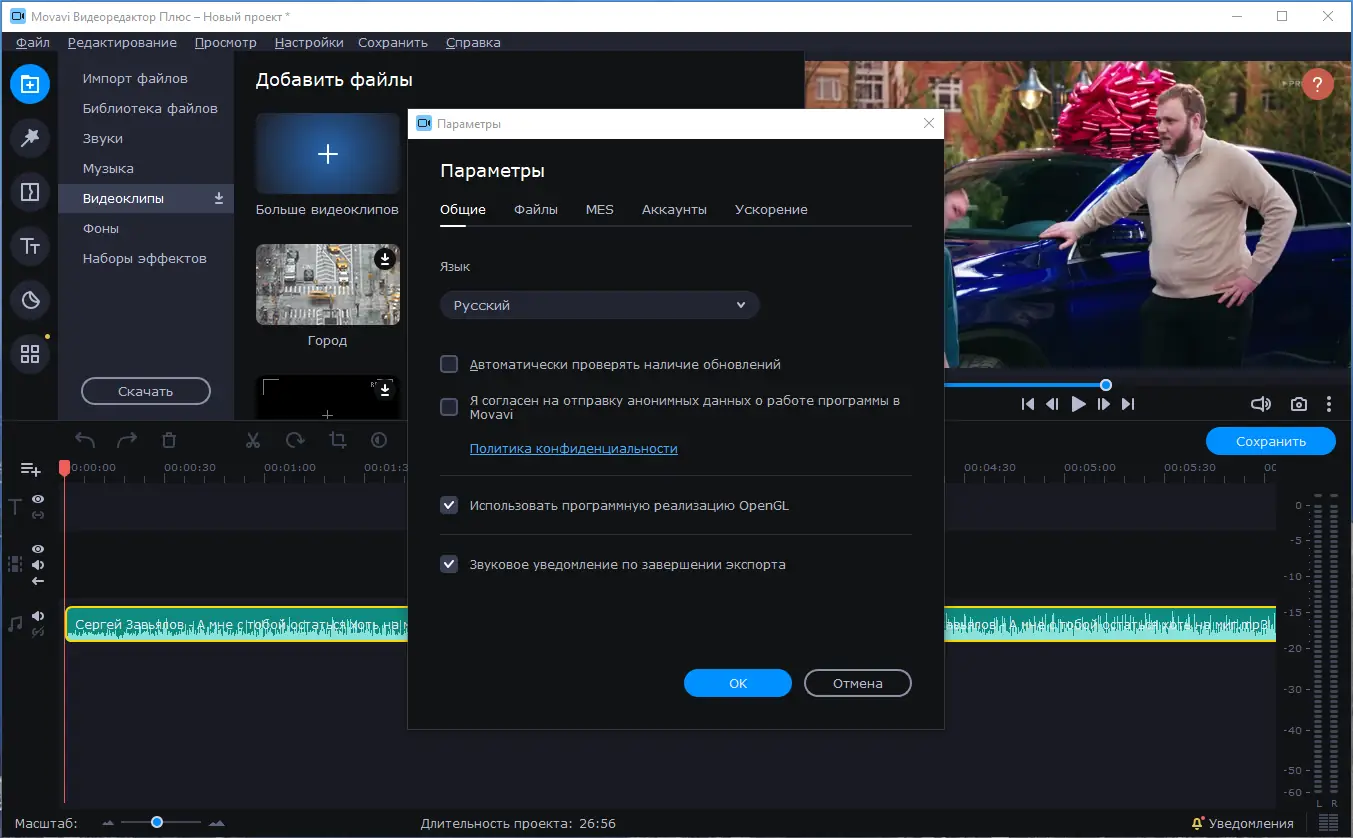This screenshot has height=838, width=1353.
Task: Hide the title track with the eye toggle
Action: pyautogui.click(x=37, y=499)
